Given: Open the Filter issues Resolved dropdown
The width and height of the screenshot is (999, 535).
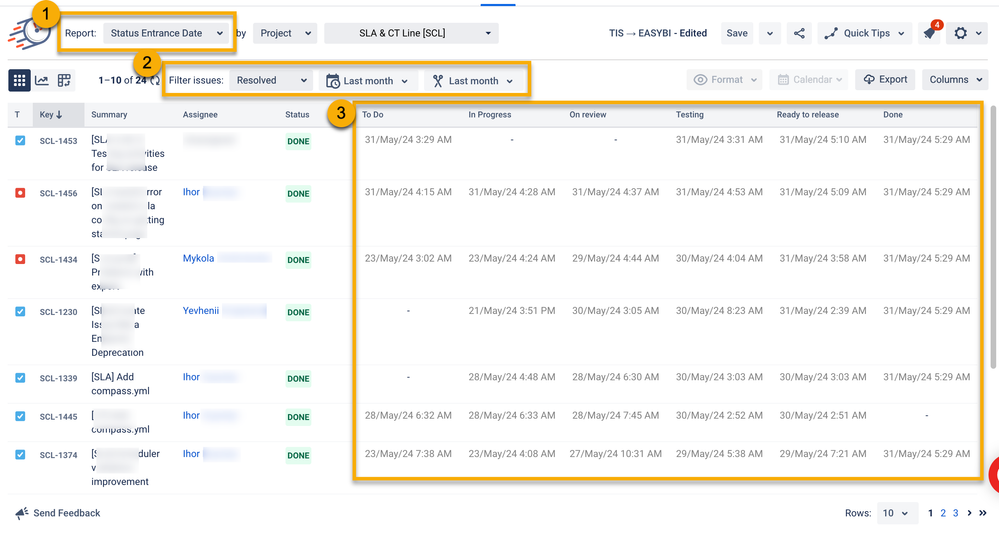Looking at the screenshot, I should [271, 80].
